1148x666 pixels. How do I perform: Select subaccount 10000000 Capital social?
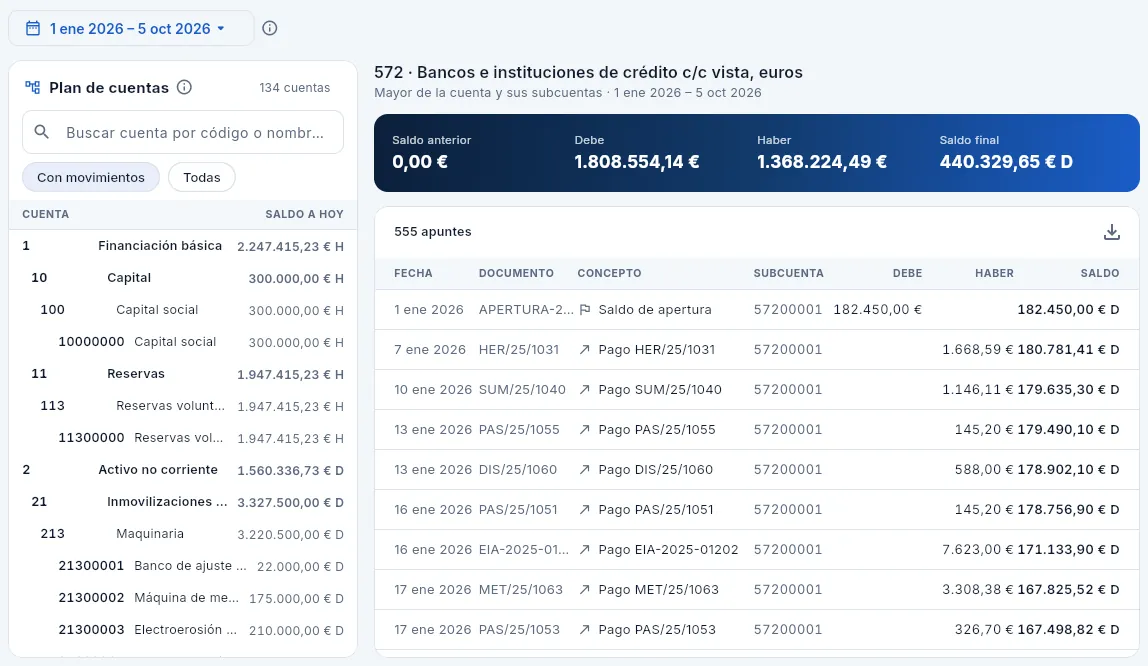[x=183, y=342]
